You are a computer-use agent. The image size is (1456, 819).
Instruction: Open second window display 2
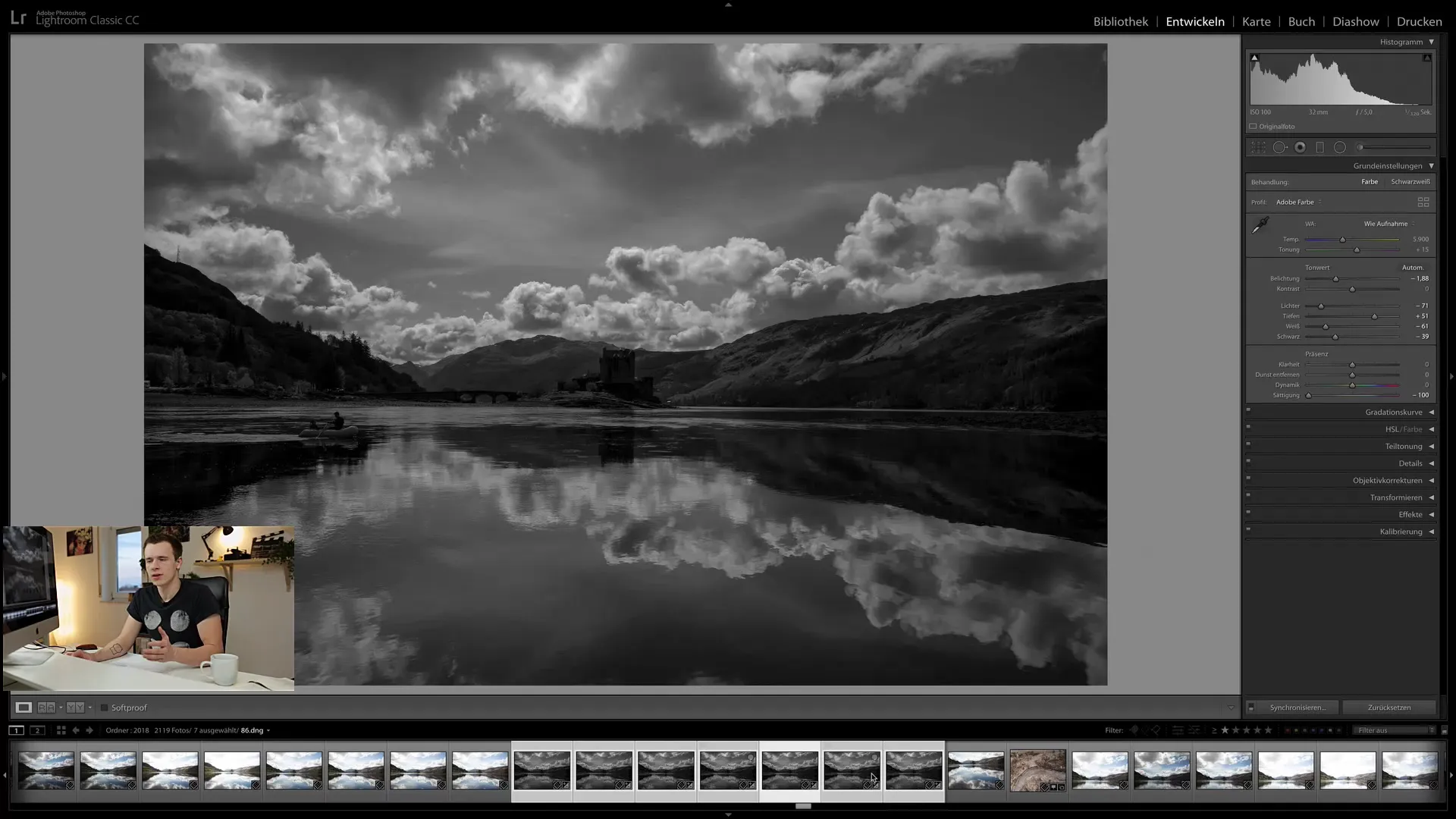click(x=37, y=730)
